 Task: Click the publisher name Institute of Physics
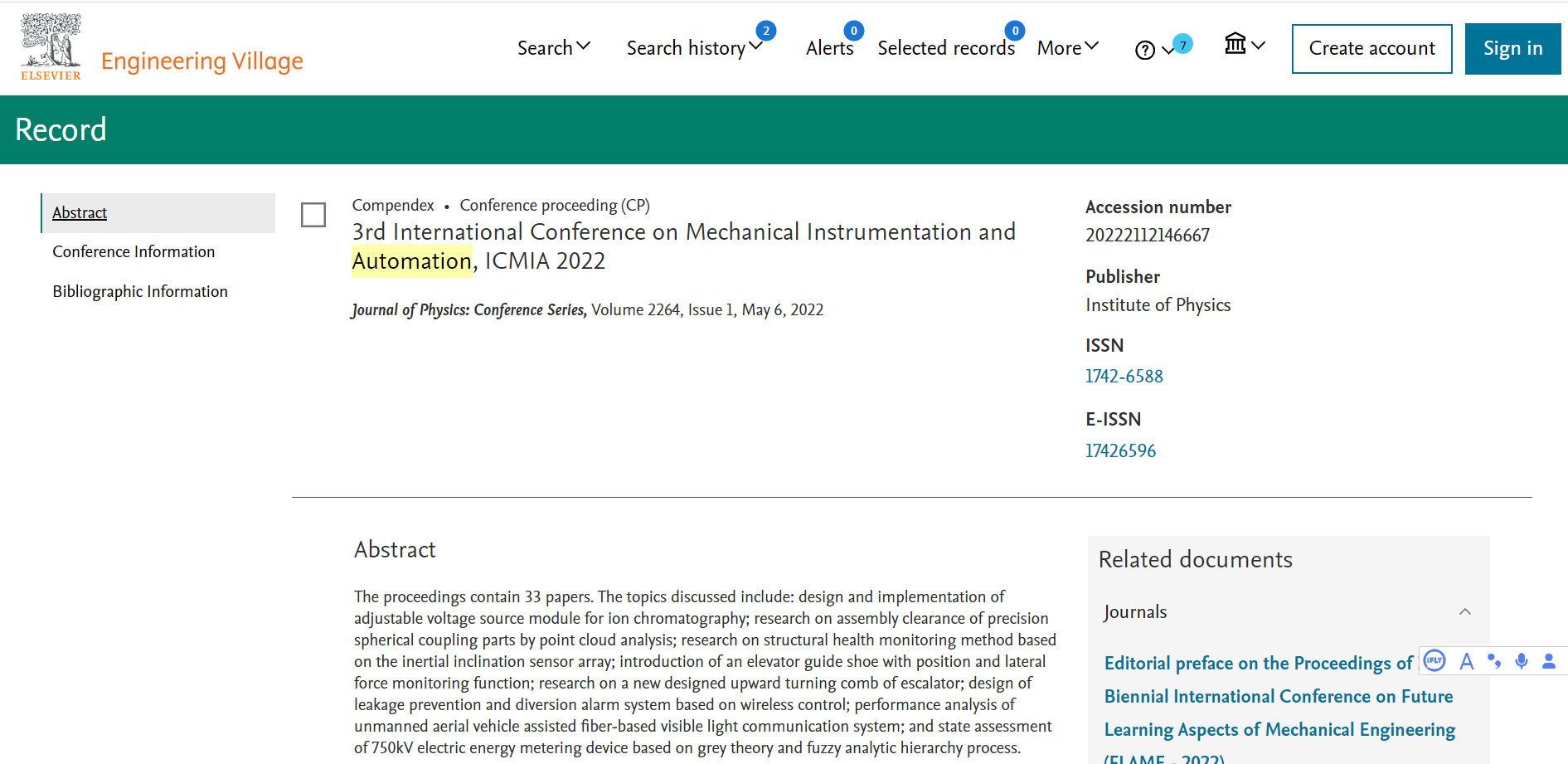(x=1158, y=305)
